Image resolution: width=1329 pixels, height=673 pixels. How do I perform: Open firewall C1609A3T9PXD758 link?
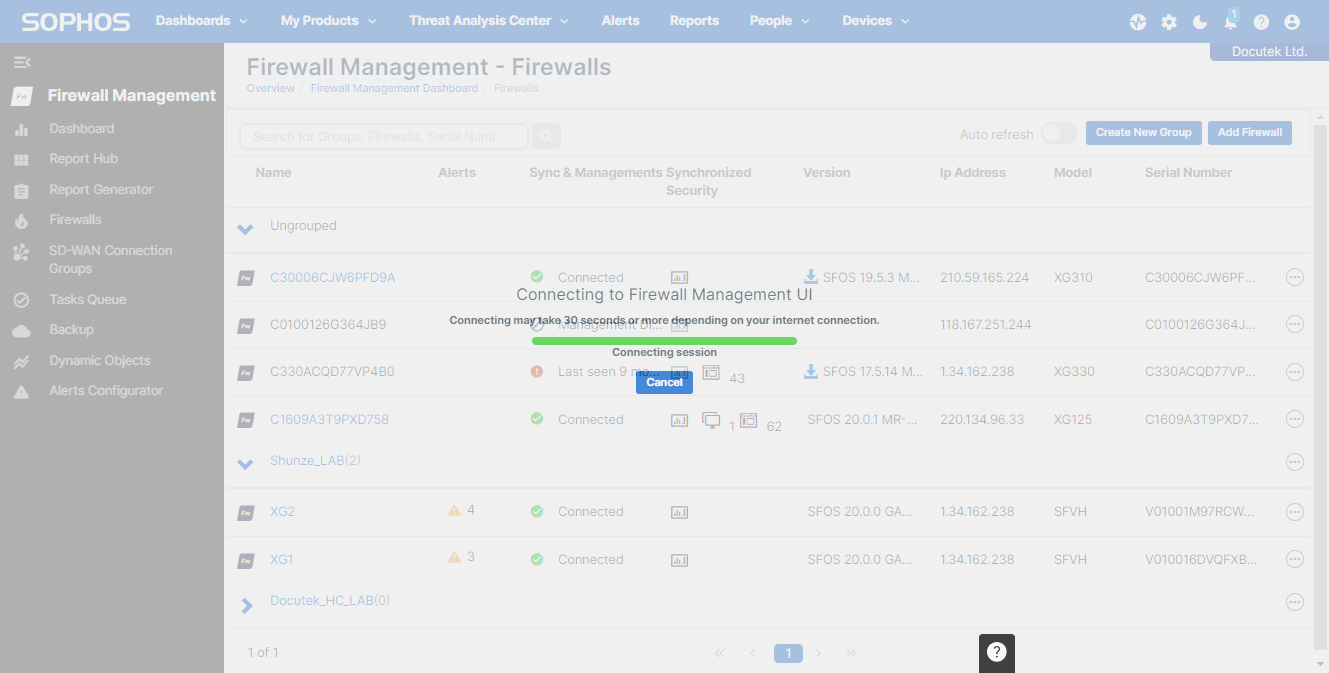pyautogui.click(x=329, y=419)
